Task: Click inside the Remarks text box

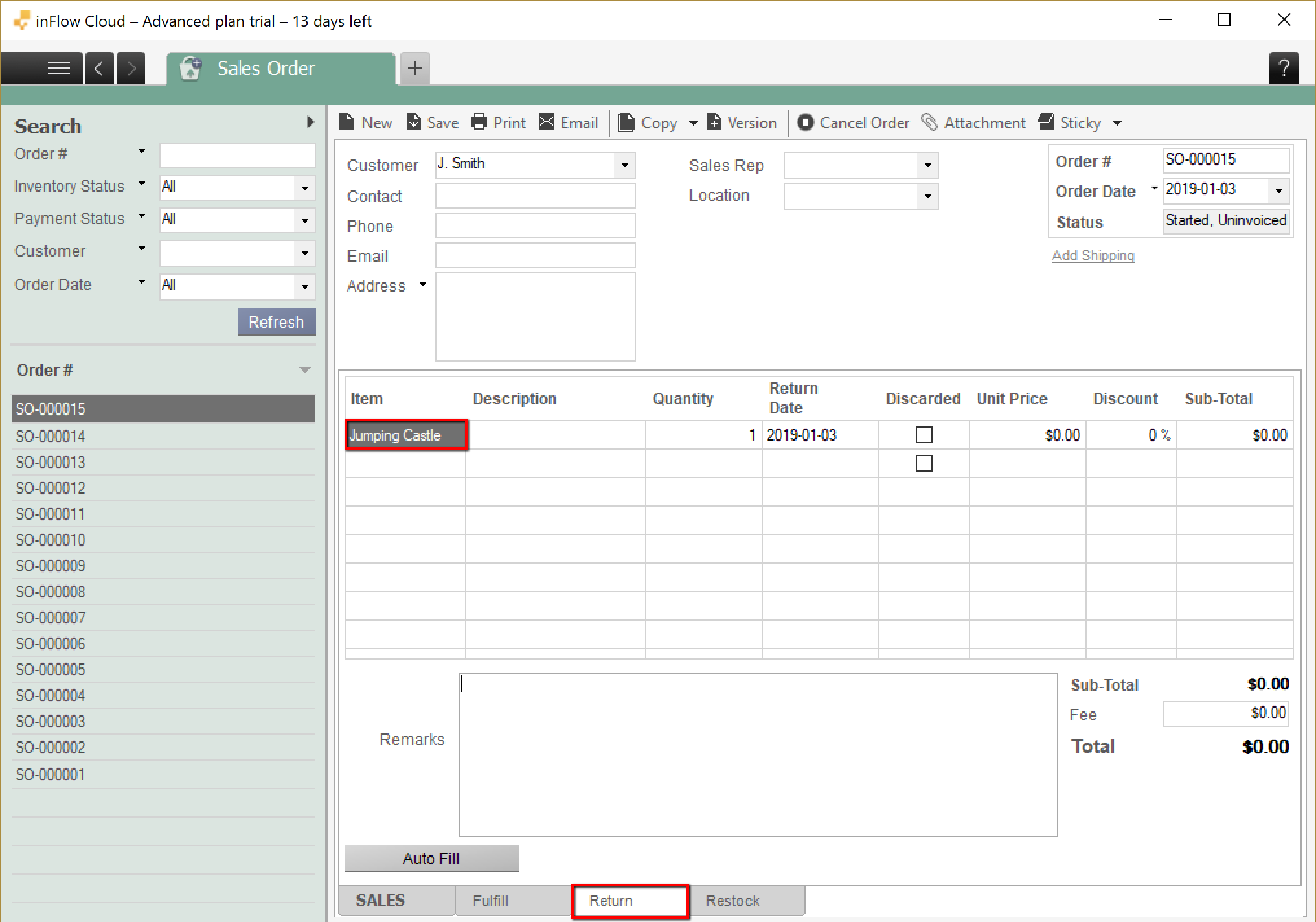Action: pos(758,755)
